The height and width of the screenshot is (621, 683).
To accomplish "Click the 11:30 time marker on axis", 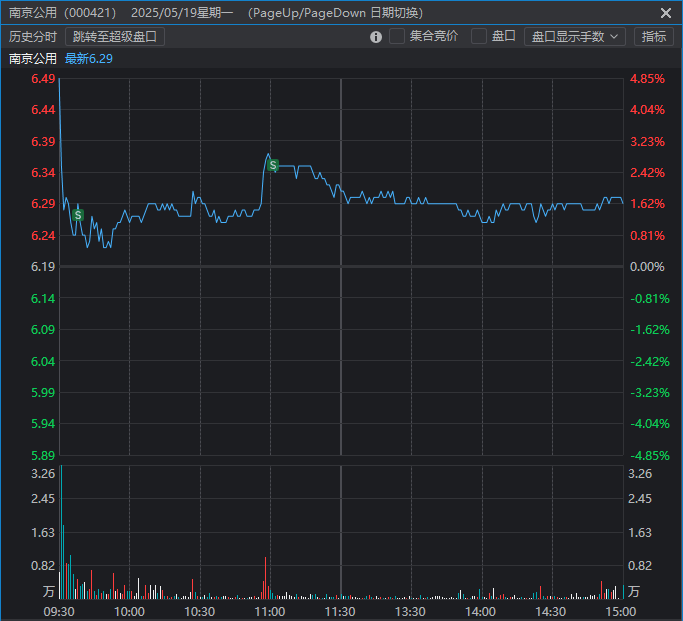I will (340, 611).
